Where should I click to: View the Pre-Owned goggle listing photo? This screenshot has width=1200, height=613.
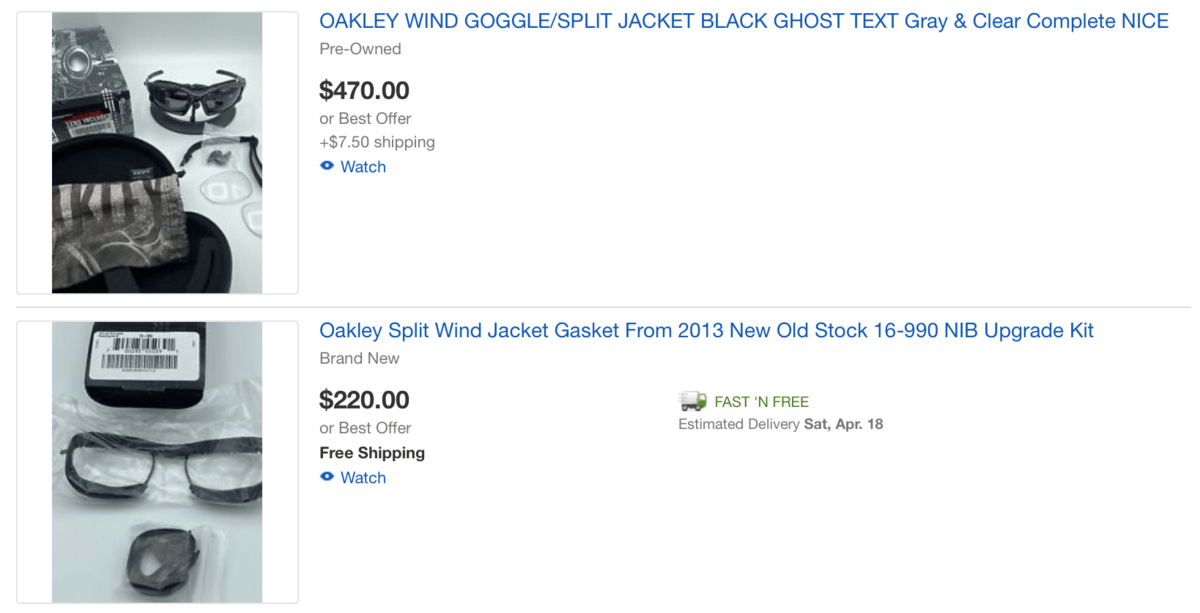[x=157, y=152]
